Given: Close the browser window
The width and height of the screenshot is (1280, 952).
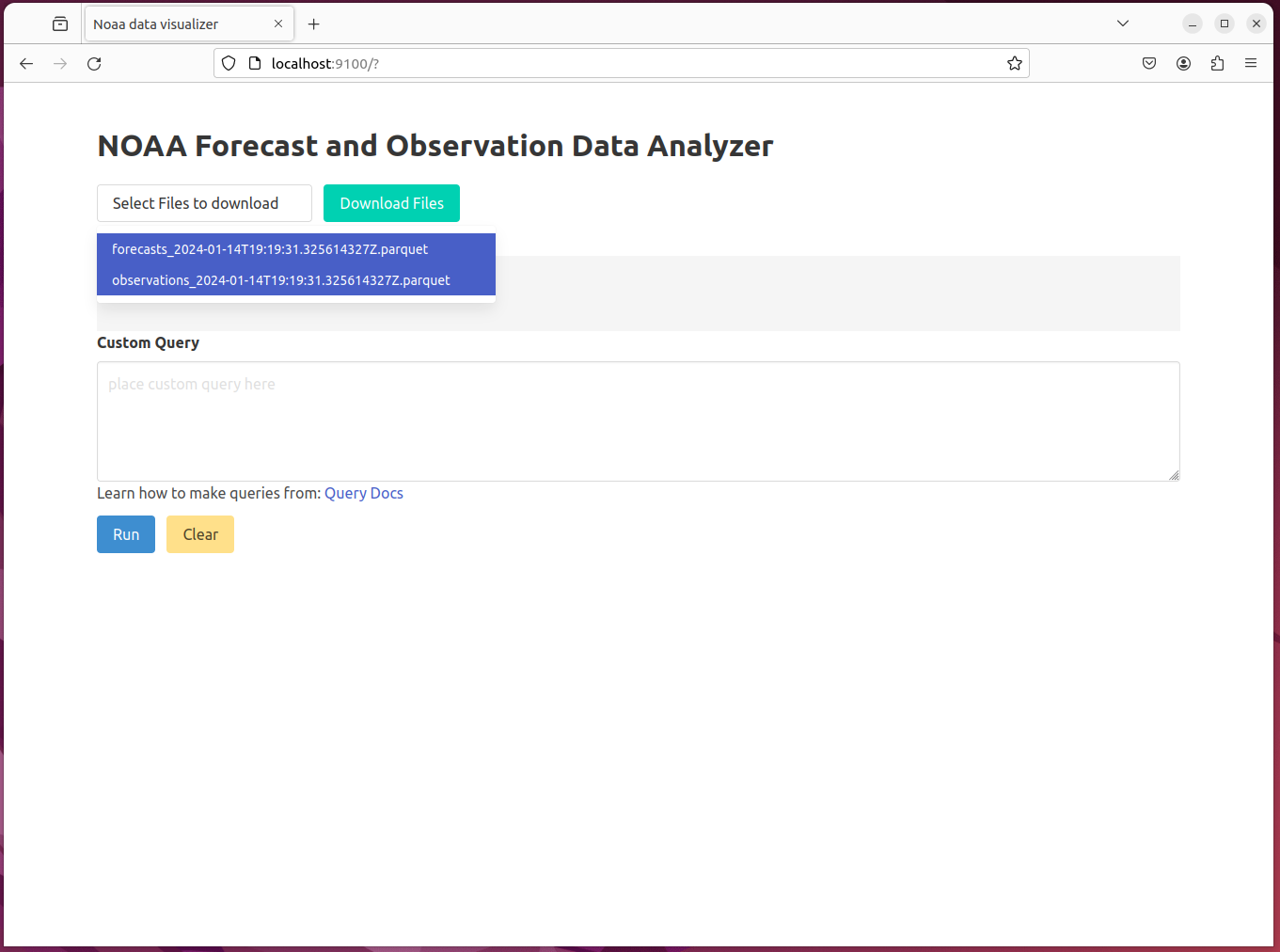Looking at the screenshot, I should 1256,24.
